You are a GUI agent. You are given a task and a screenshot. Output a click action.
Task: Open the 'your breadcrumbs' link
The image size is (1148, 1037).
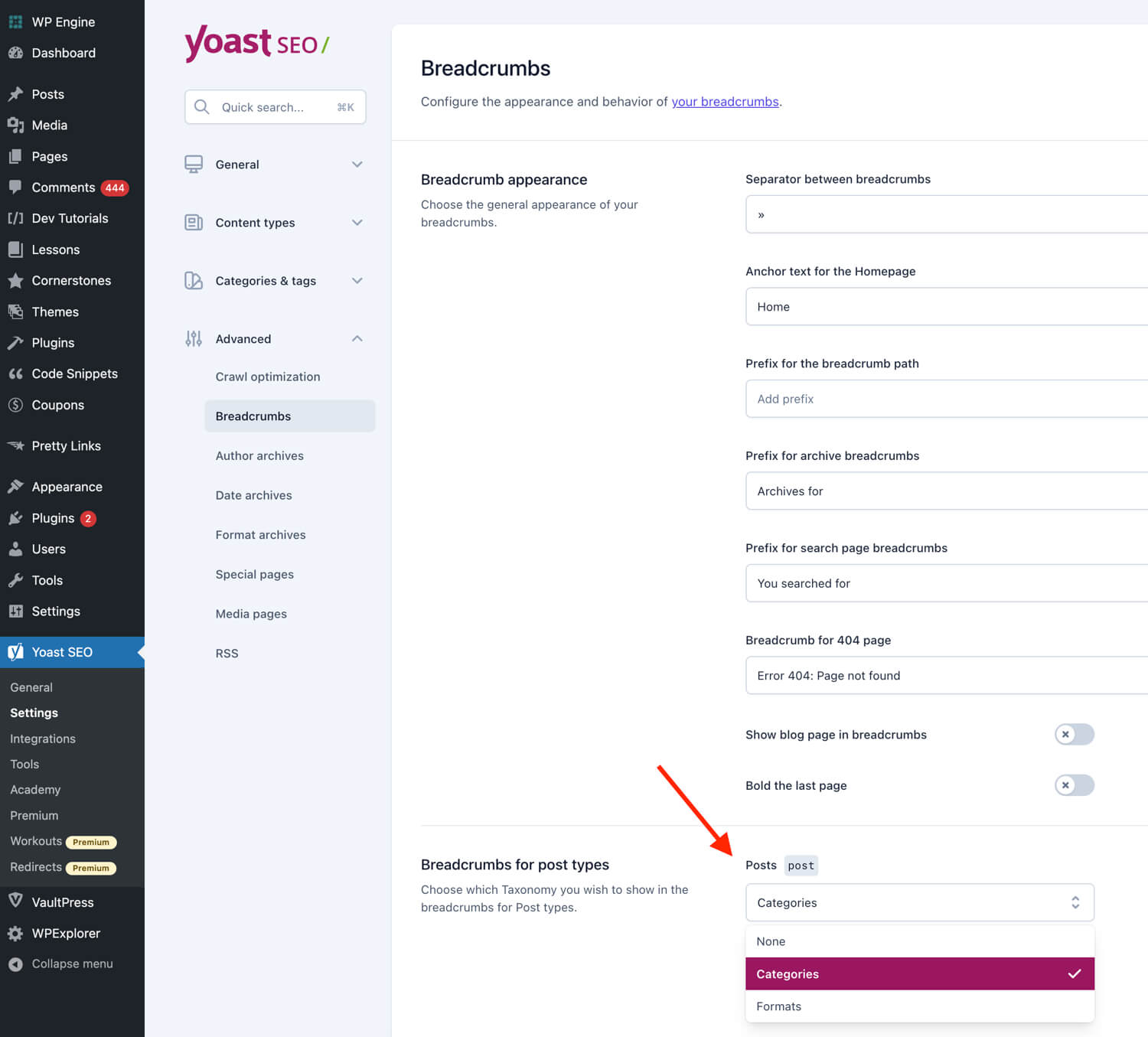[x=725, y=102]
